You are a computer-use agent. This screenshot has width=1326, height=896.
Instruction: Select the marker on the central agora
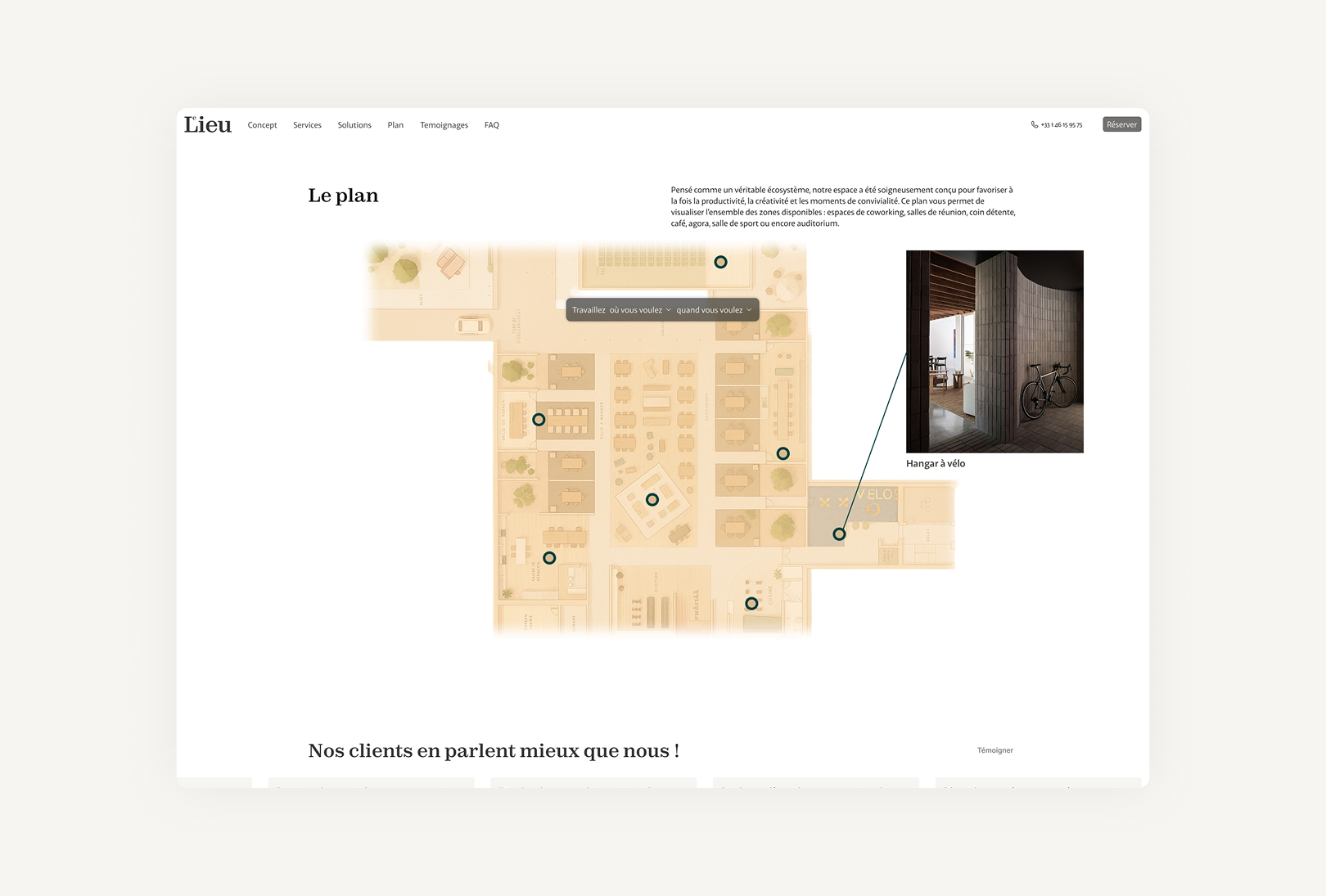click(652, 500)
